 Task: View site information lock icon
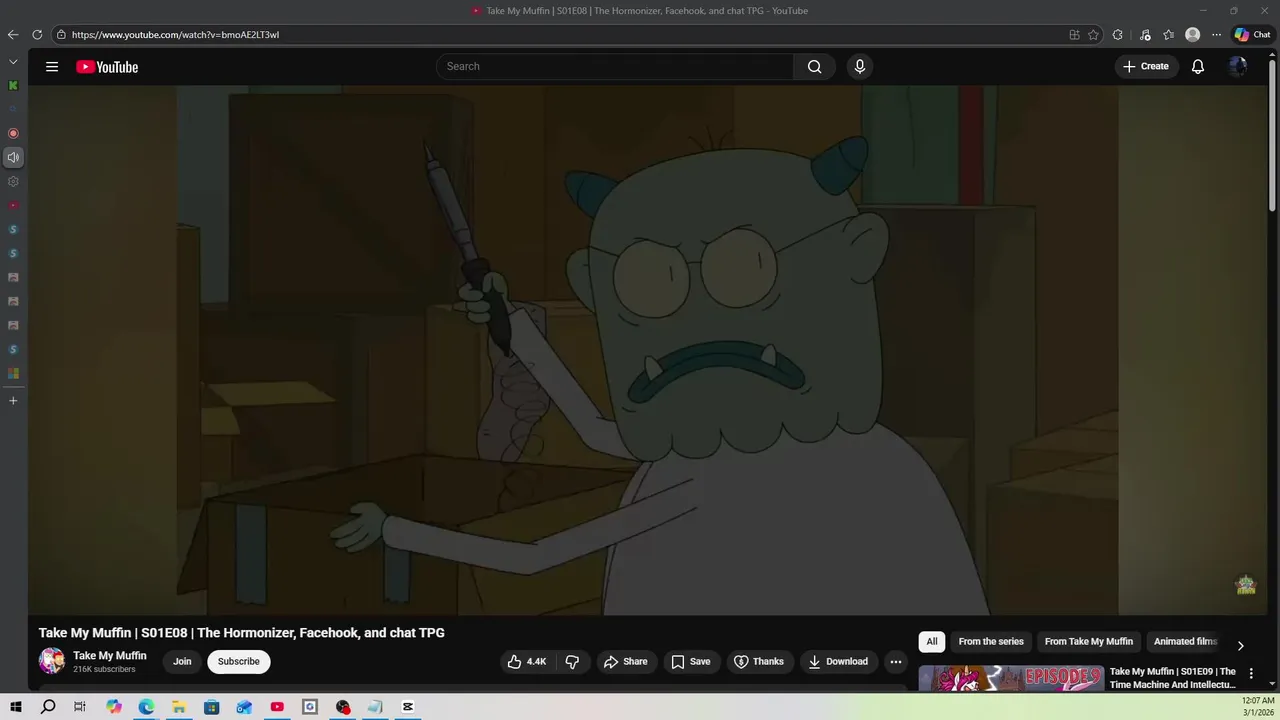pos(61,34)
